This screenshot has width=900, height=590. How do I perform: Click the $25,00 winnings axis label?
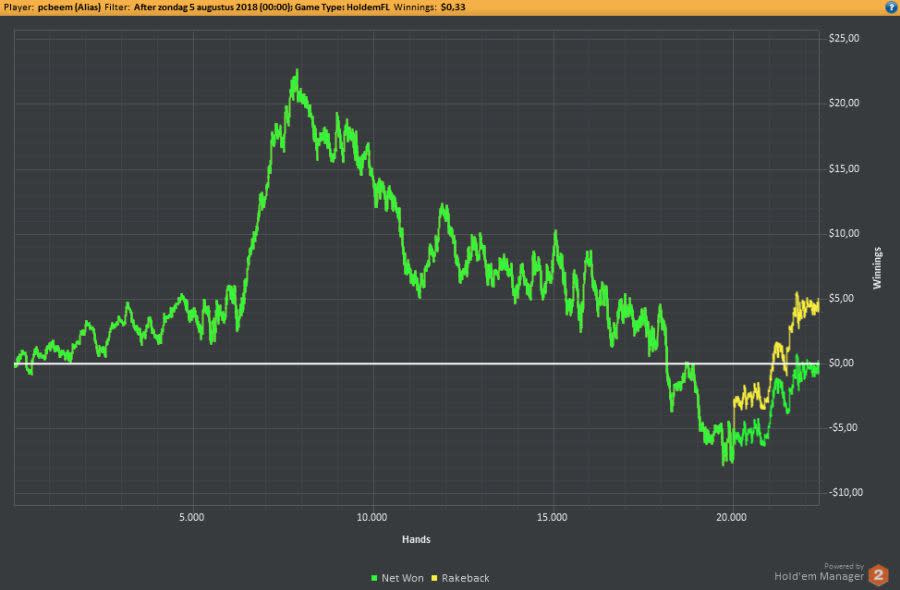pos(844,38)
